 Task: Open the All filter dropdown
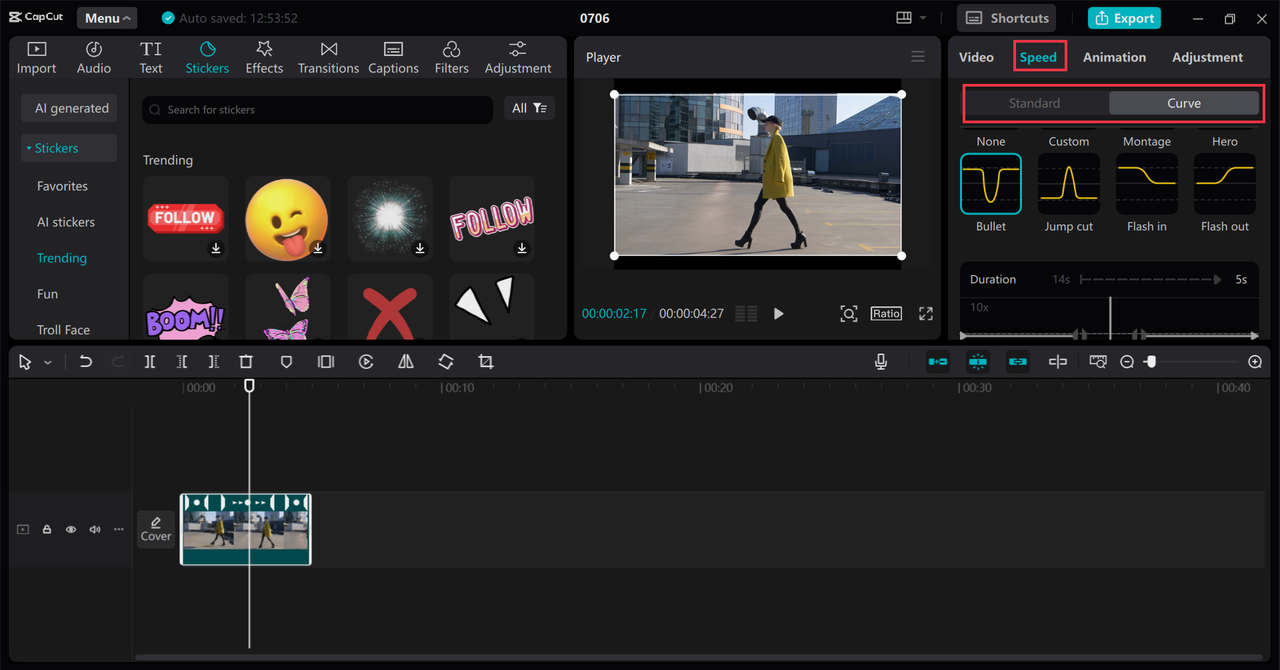[529, 108]
